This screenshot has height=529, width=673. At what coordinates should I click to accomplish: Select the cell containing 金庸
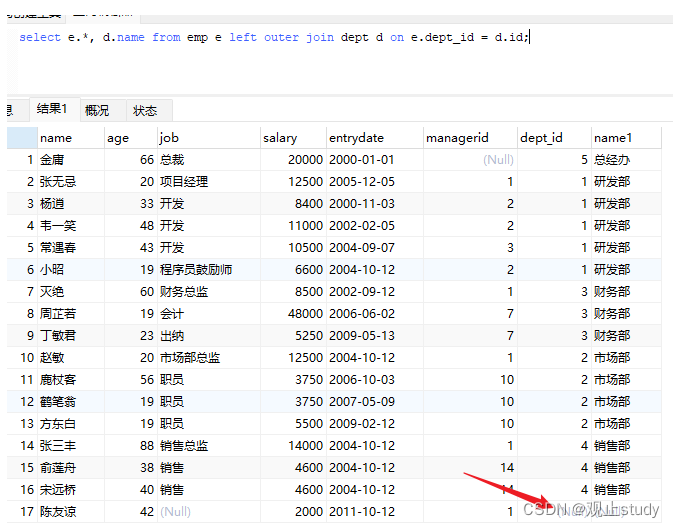click(71, 160)
